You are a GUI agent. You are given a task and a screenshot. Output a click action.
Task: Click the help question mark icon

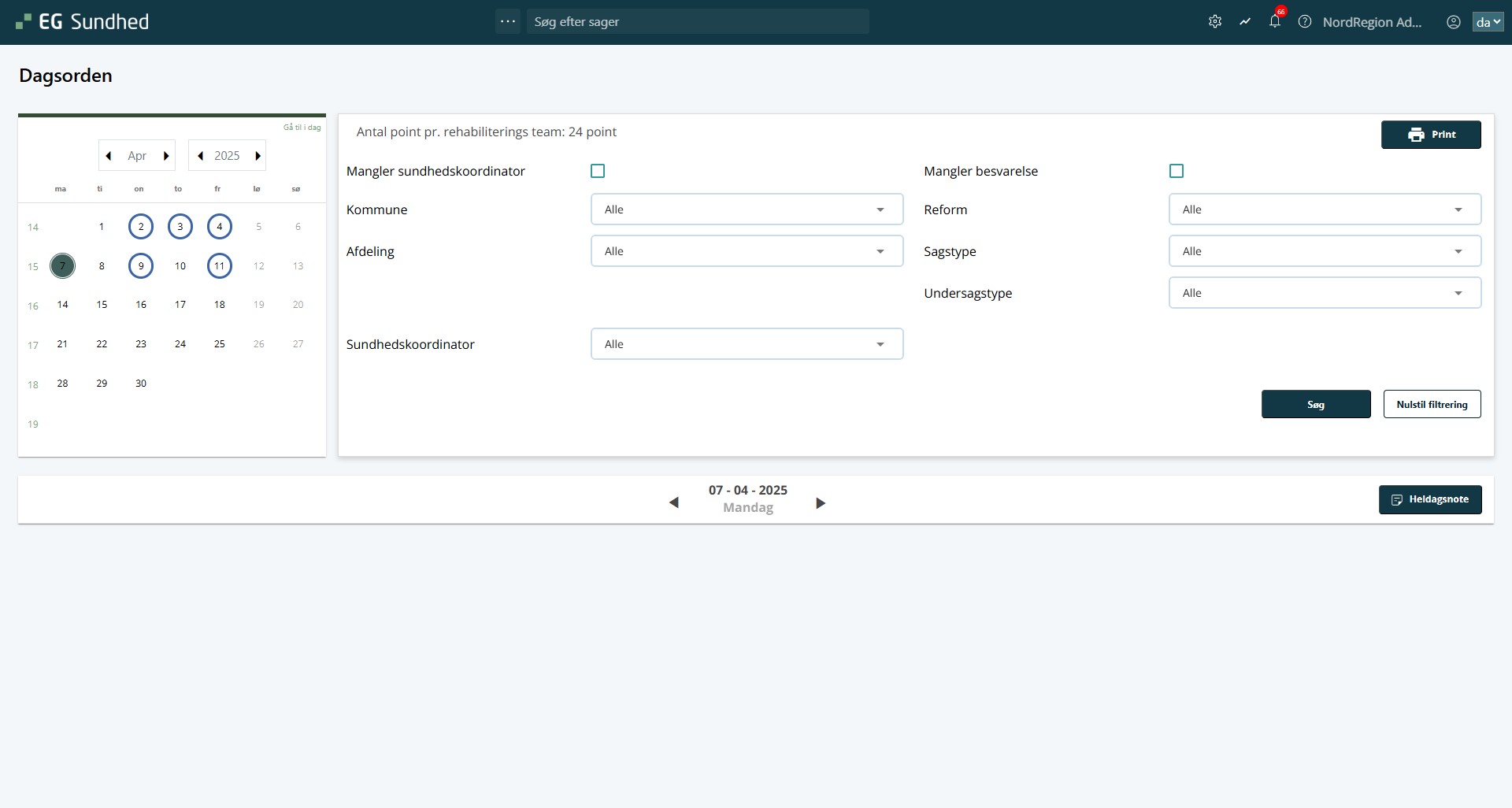coord(1305,22)
